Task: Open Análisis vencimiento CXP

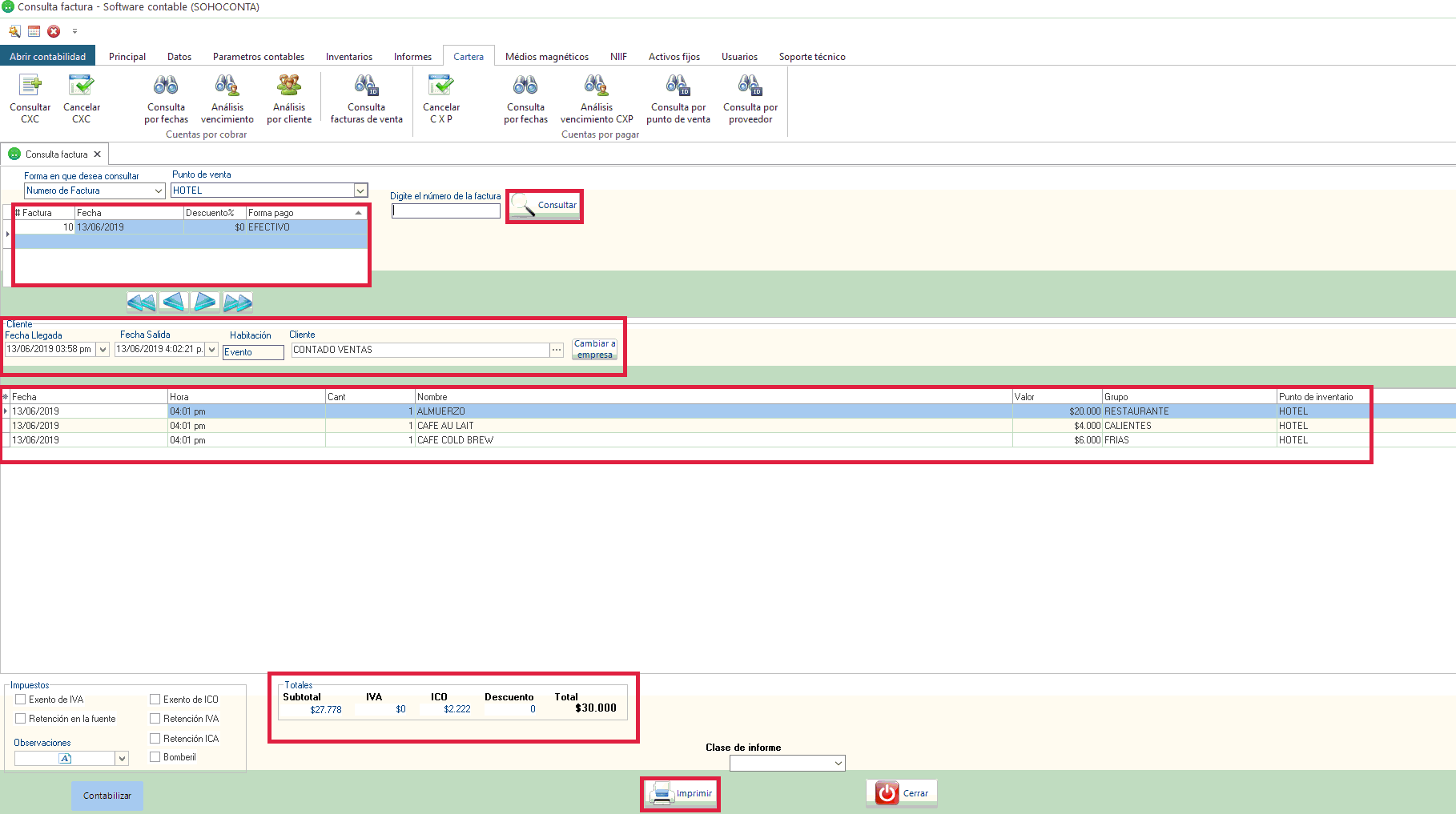Action: [596, 98]
